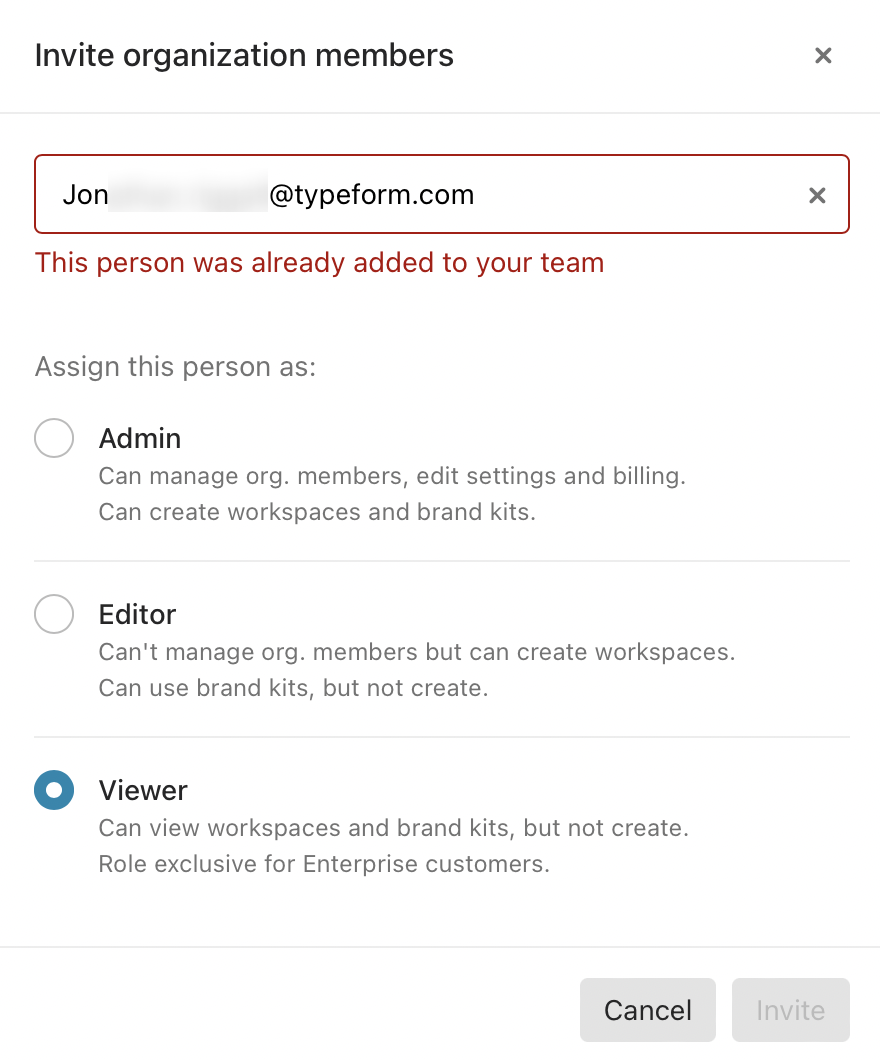Click the Invite organization members title
The height and width of the screenshot is (1060, 880).
(x=243, y=55)
